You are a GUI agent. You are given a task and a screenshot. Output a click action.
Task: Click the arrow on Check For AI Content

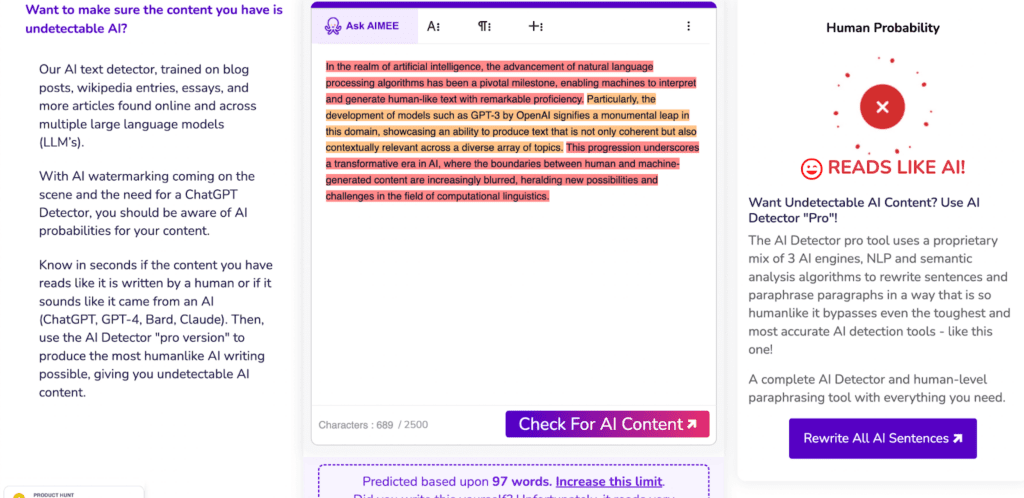691,424
